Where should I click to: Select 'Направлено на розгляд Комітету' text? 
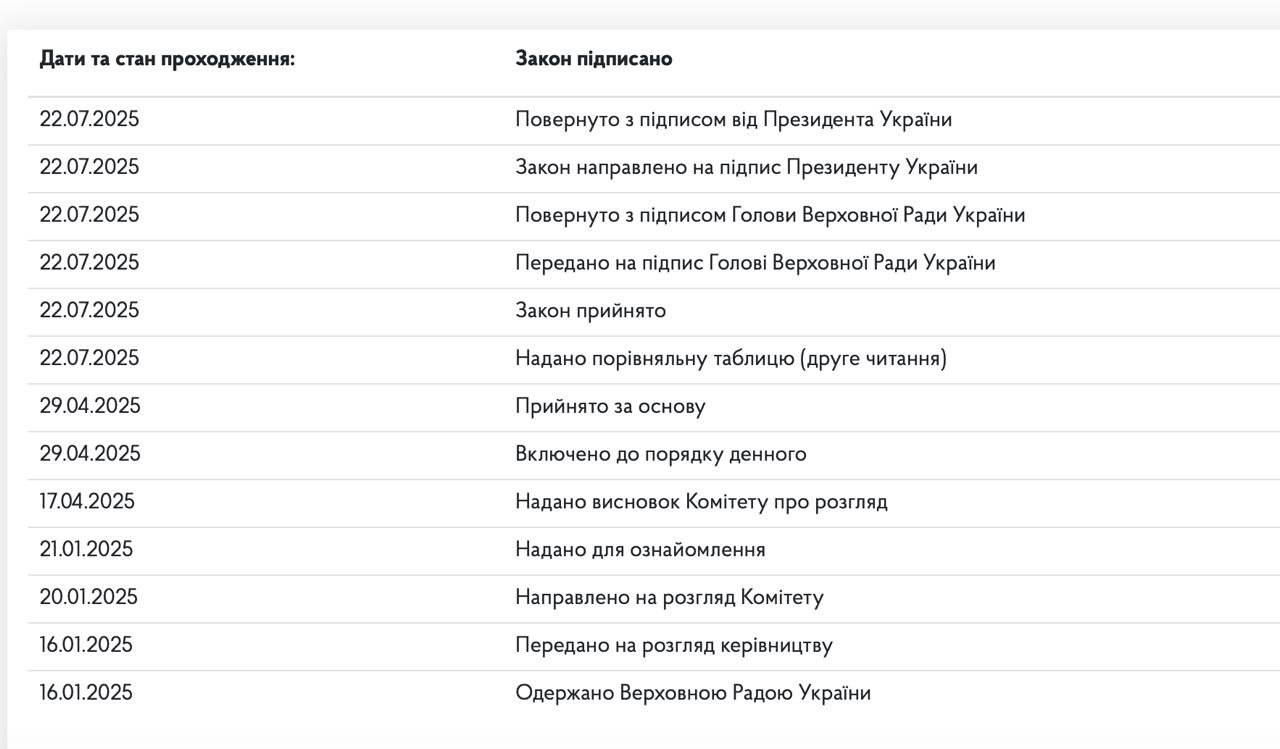[669, 598]
